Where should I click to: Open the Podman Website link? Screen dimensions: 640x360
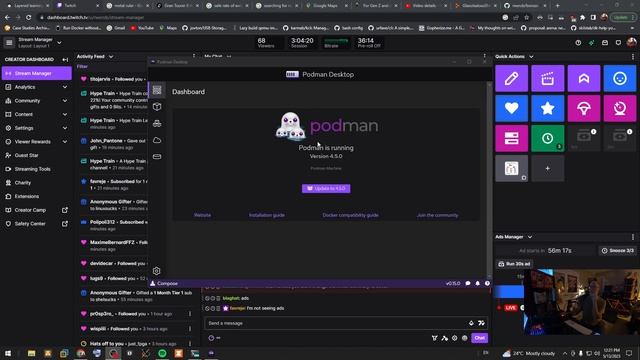click(x=202, y=215)
